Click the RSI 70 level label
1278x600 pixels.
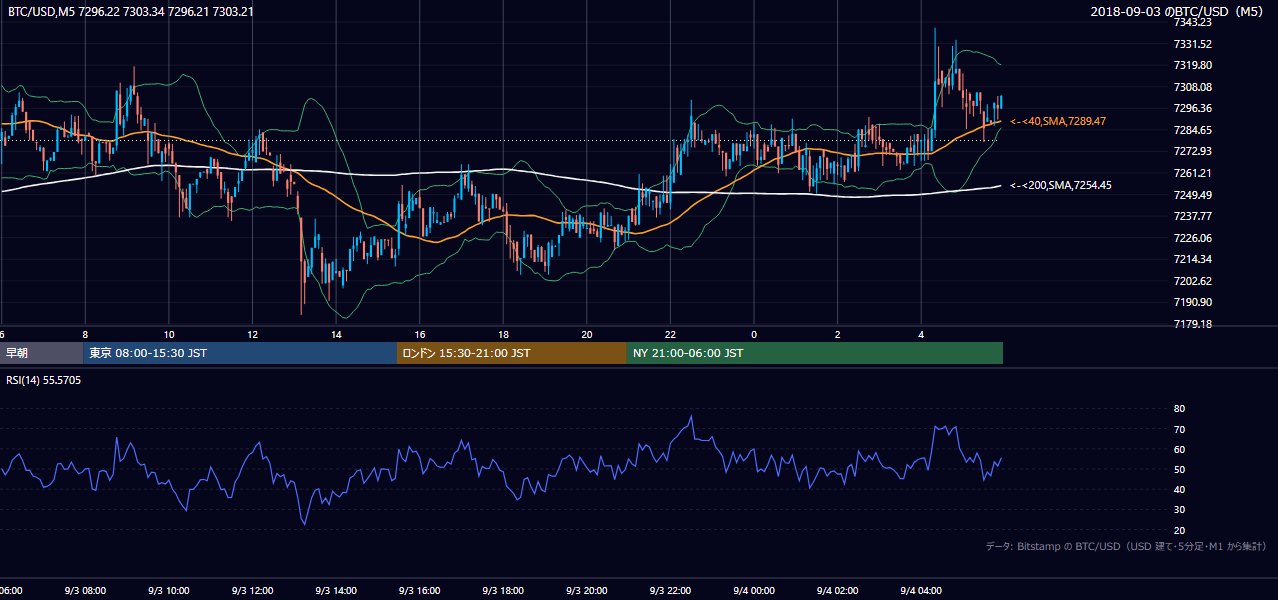pos(1179,429)
